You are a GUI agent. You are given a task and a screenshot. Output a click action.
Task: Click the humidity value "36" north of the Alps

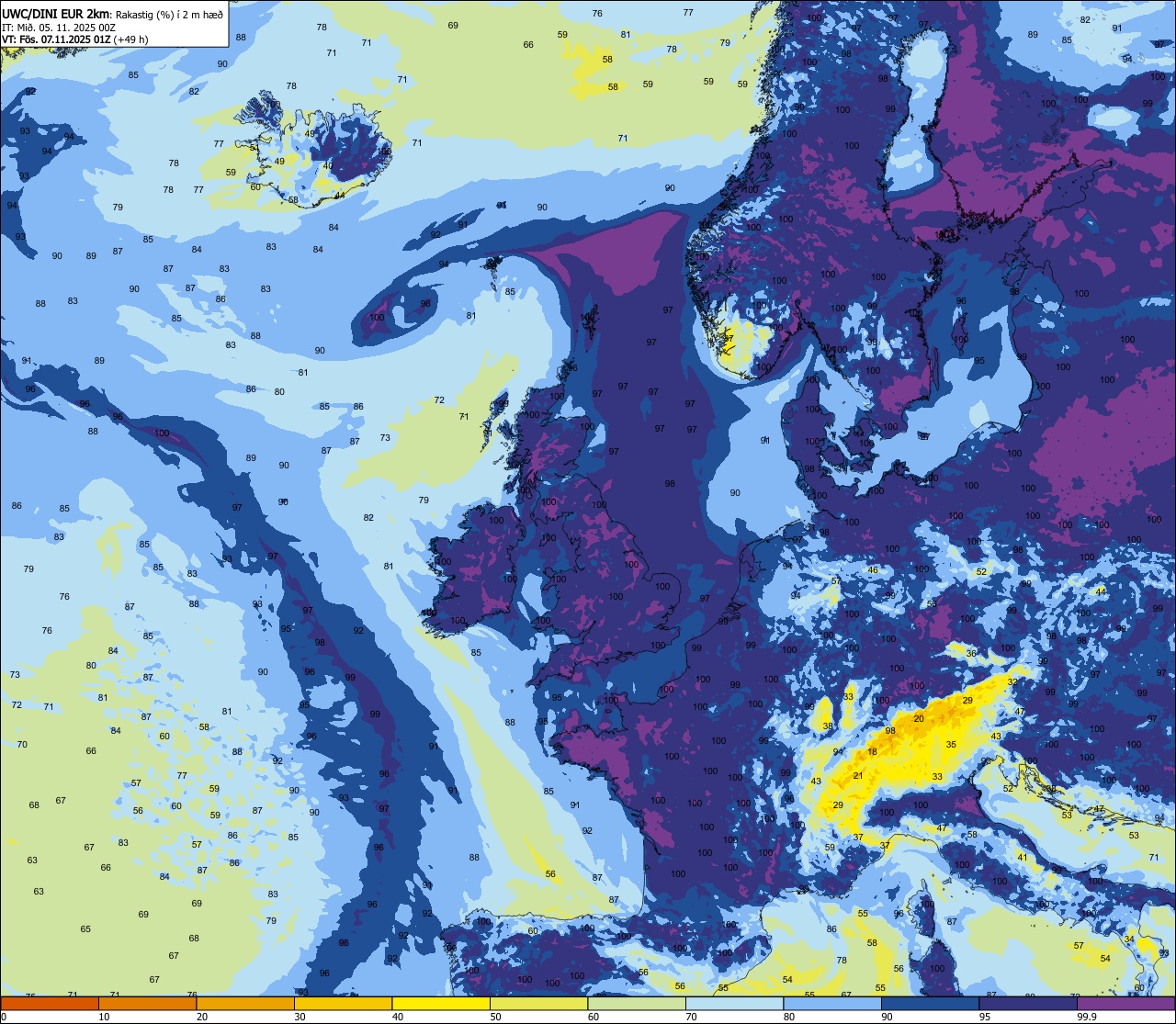point(972,653)
